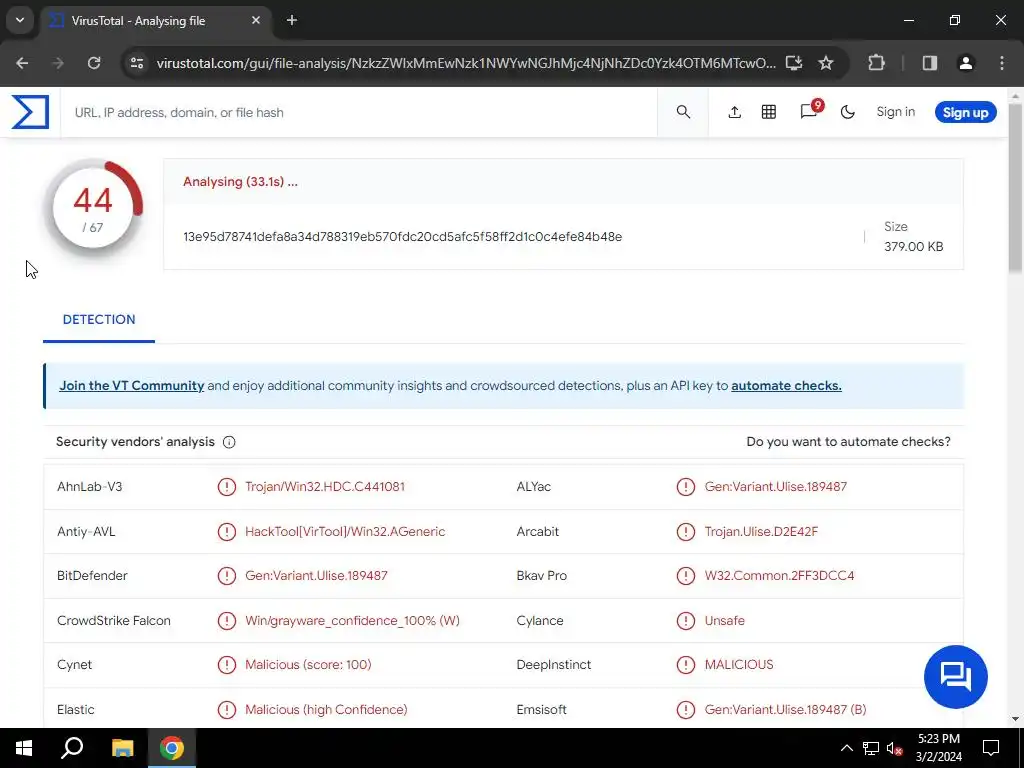This screenshot has height=768, width=1024.
Task: Click the Chrome taskbar icon
Action: click(x=172, y=748)
